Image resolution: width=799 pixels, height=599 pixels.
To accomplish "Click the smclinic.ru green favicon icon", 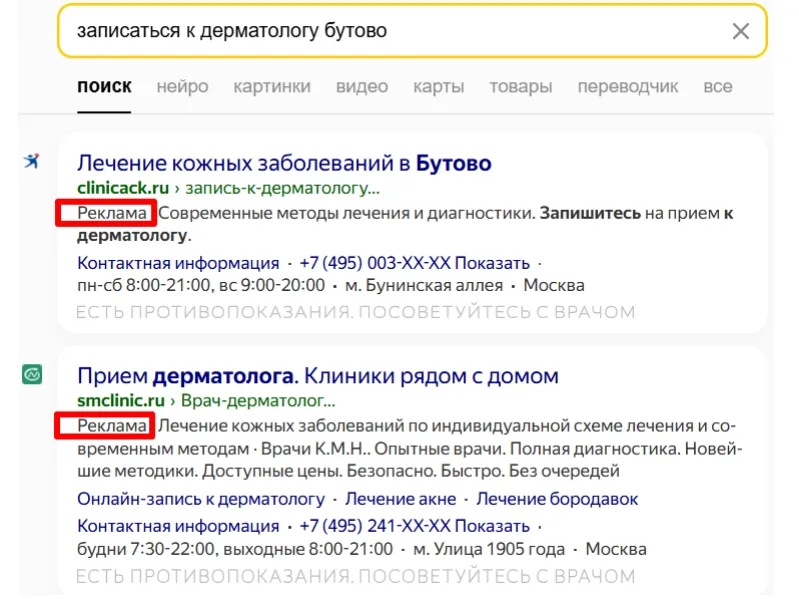I will (32, 374).
